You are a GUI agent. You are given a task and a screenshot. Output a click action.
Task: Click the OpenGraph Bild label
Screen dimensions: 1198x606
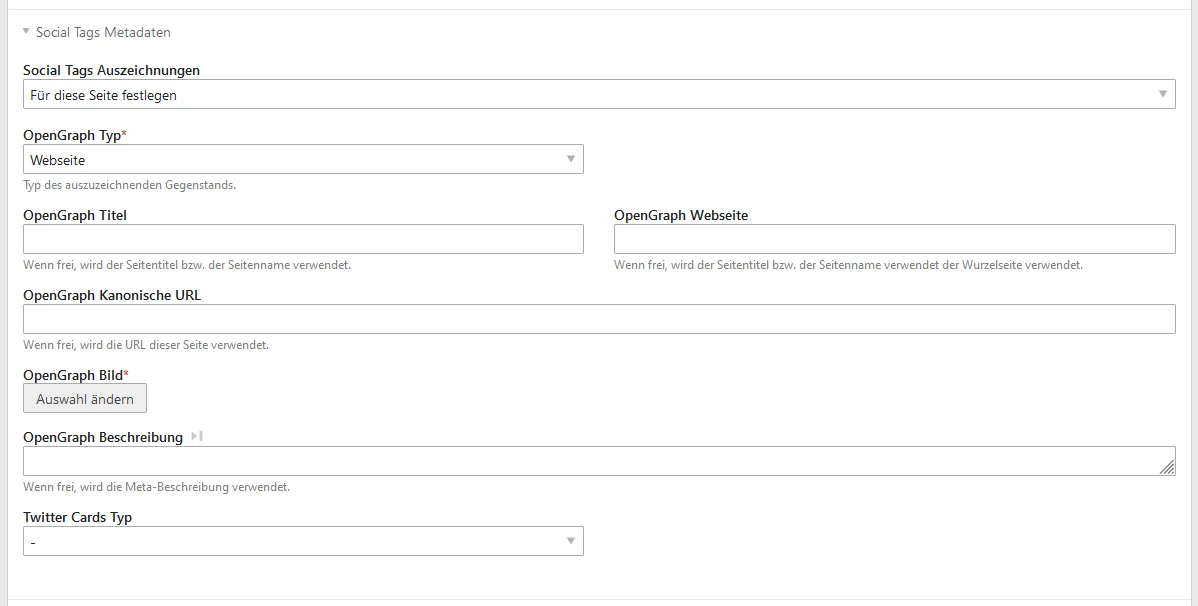pos(73,375)
